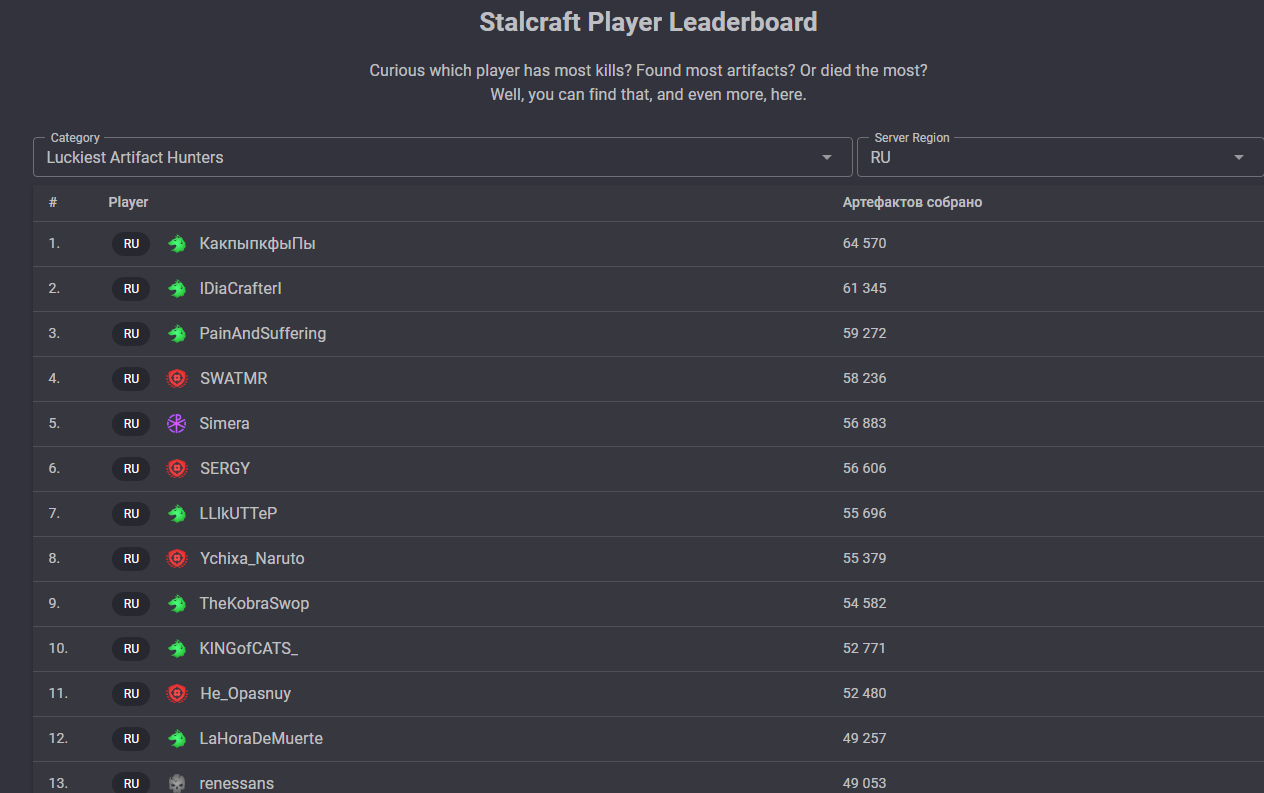
Task: Click RU badge in PainAndSuffering row
Action: point(131,333)
